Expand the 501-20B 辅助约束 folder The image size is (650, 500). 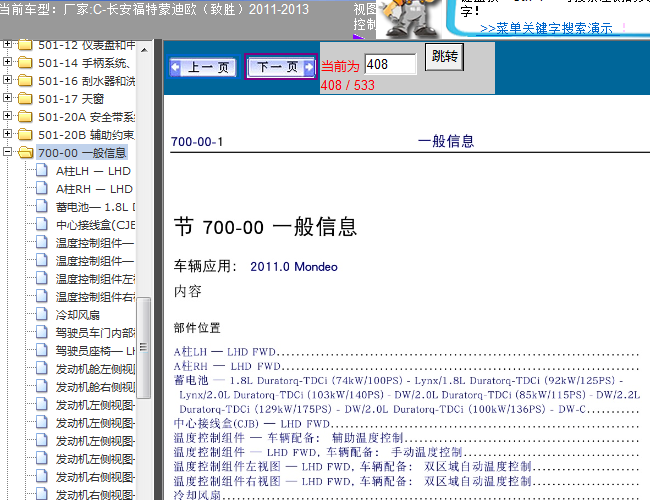click(x=7, y=133)
